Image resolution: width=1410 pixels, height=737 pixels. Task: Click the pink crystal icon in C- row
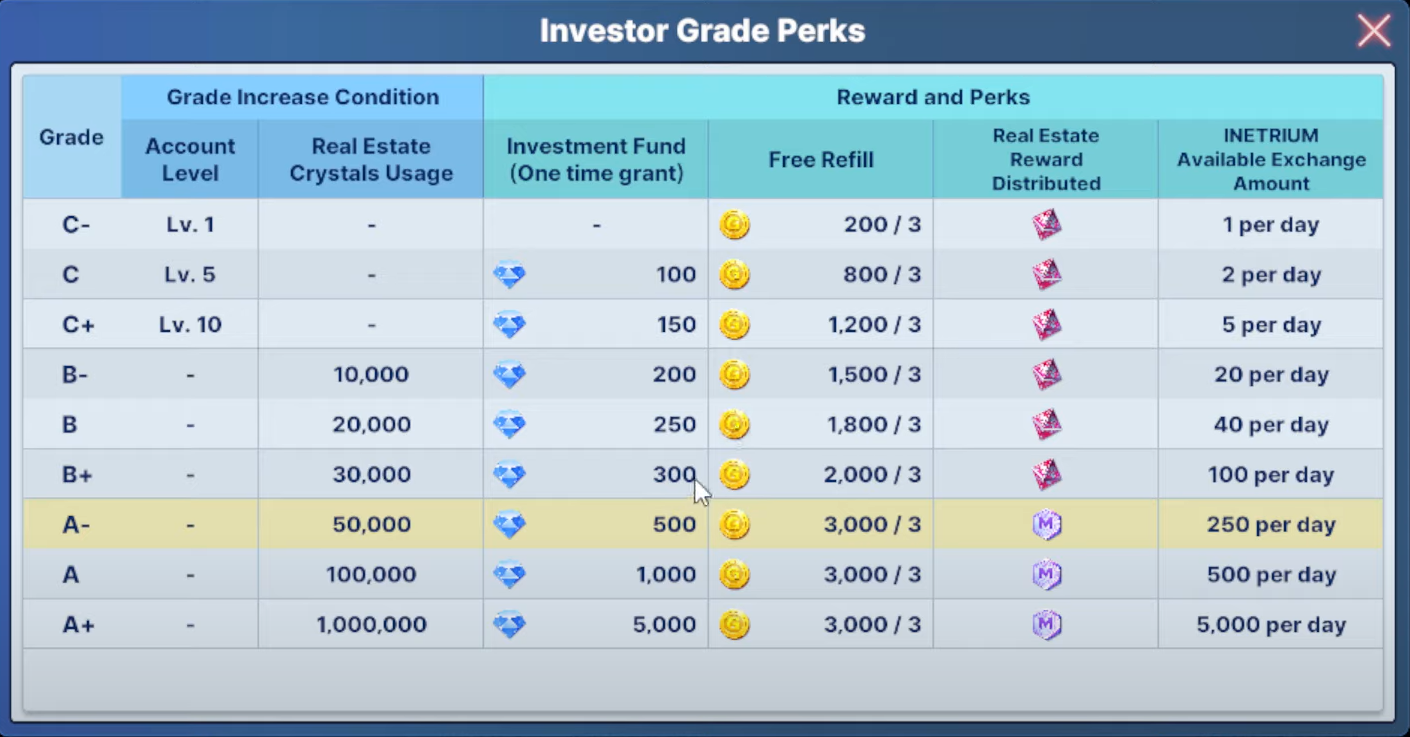pyautogui.click(x=1046, y=224)
